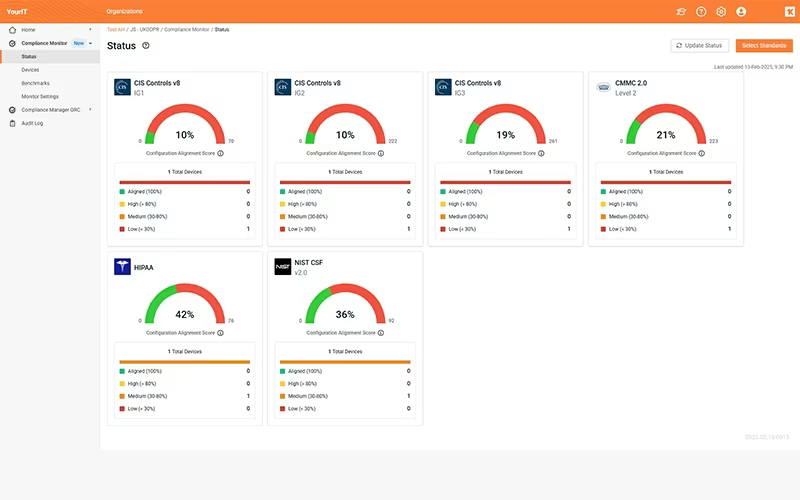Click info icon beside HIPAA Configuration Alignment Score
800x500 pixels.
[220, 333]
